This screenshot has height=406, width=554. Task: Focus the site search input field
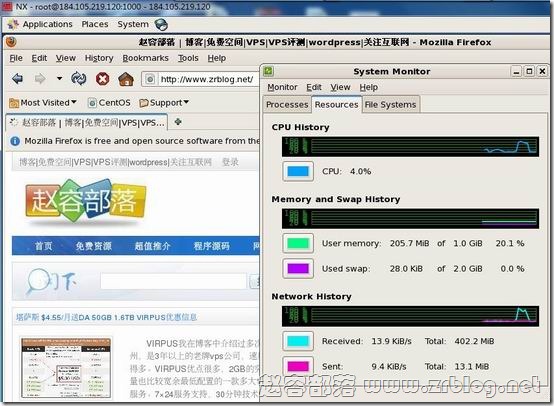[173, 281]
